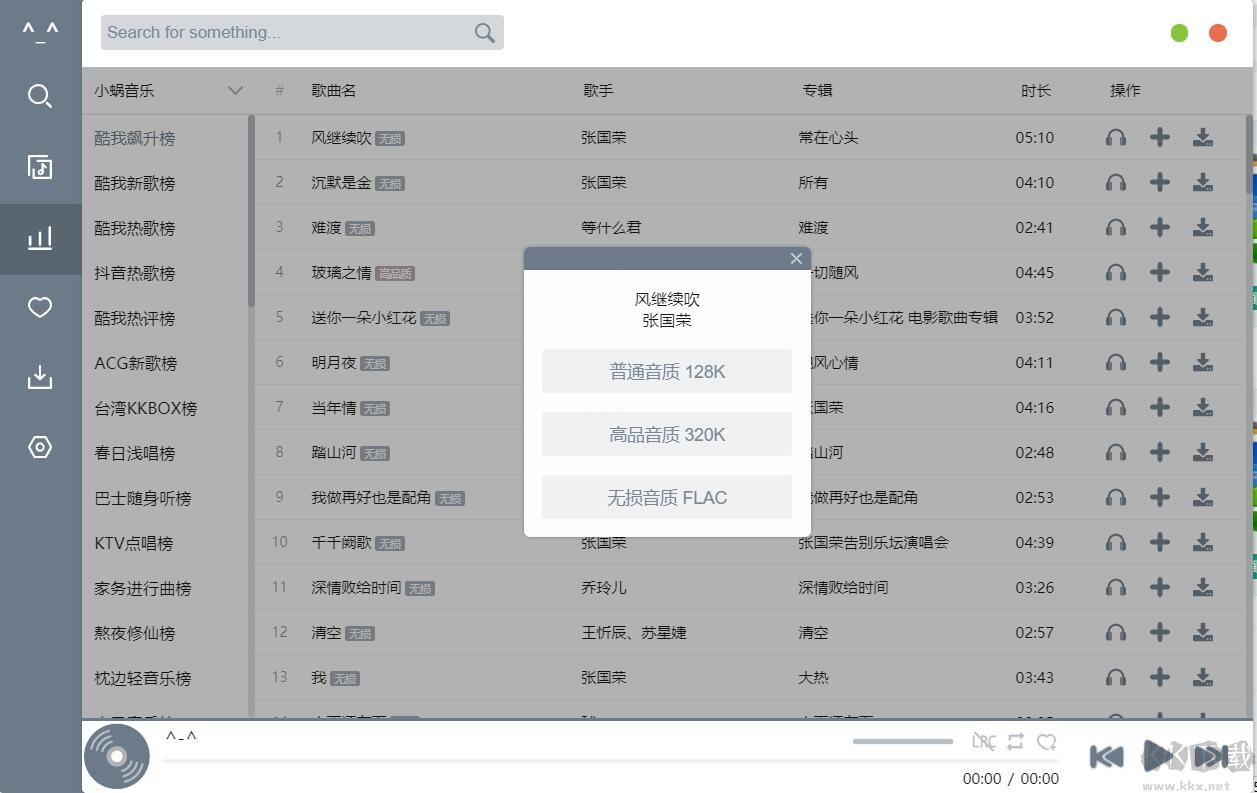Choose 普通音质 128K quality
This screenshot has height=793, width=1257.
point(667,372)
